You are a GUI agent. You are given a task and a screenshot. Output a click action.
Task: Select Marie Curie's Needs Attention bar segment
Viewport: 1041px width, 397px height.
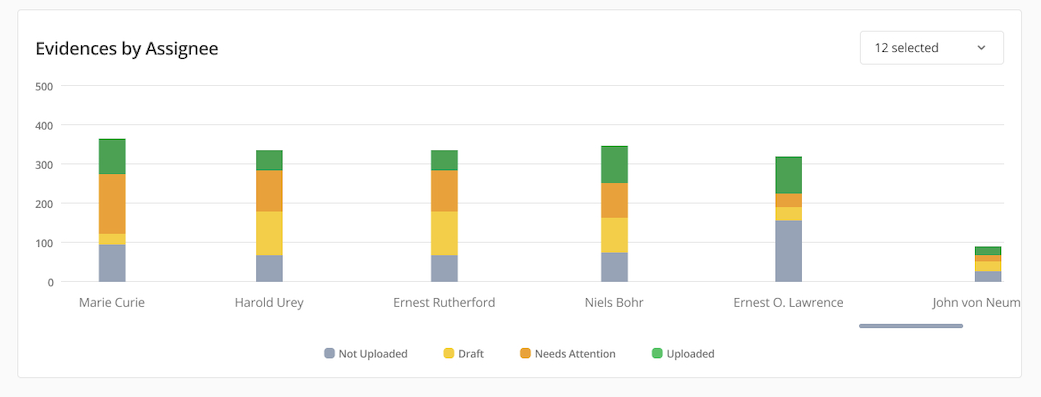coord(112,204)
